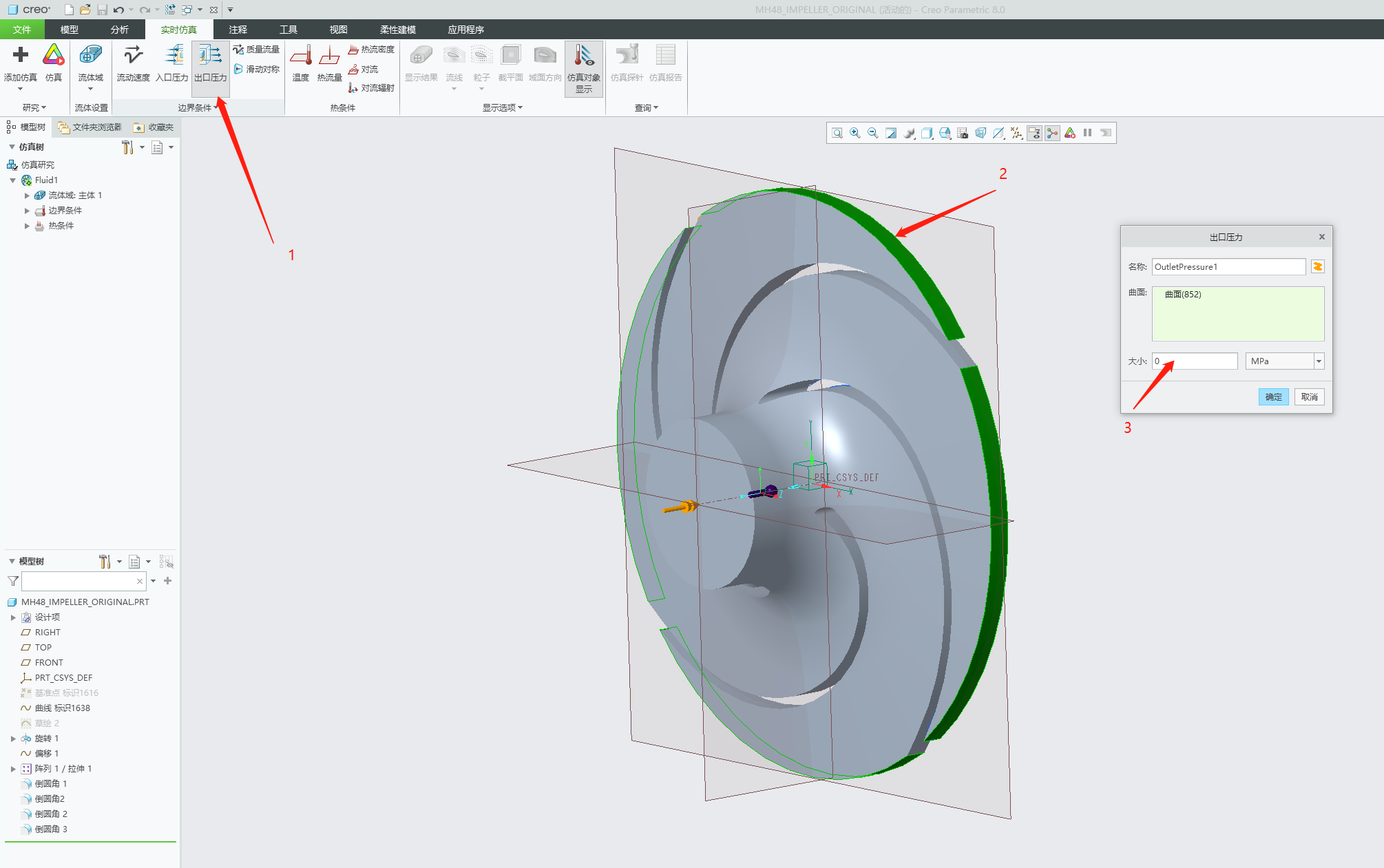Open the MPa unit dropdown

coord(1319,361)
